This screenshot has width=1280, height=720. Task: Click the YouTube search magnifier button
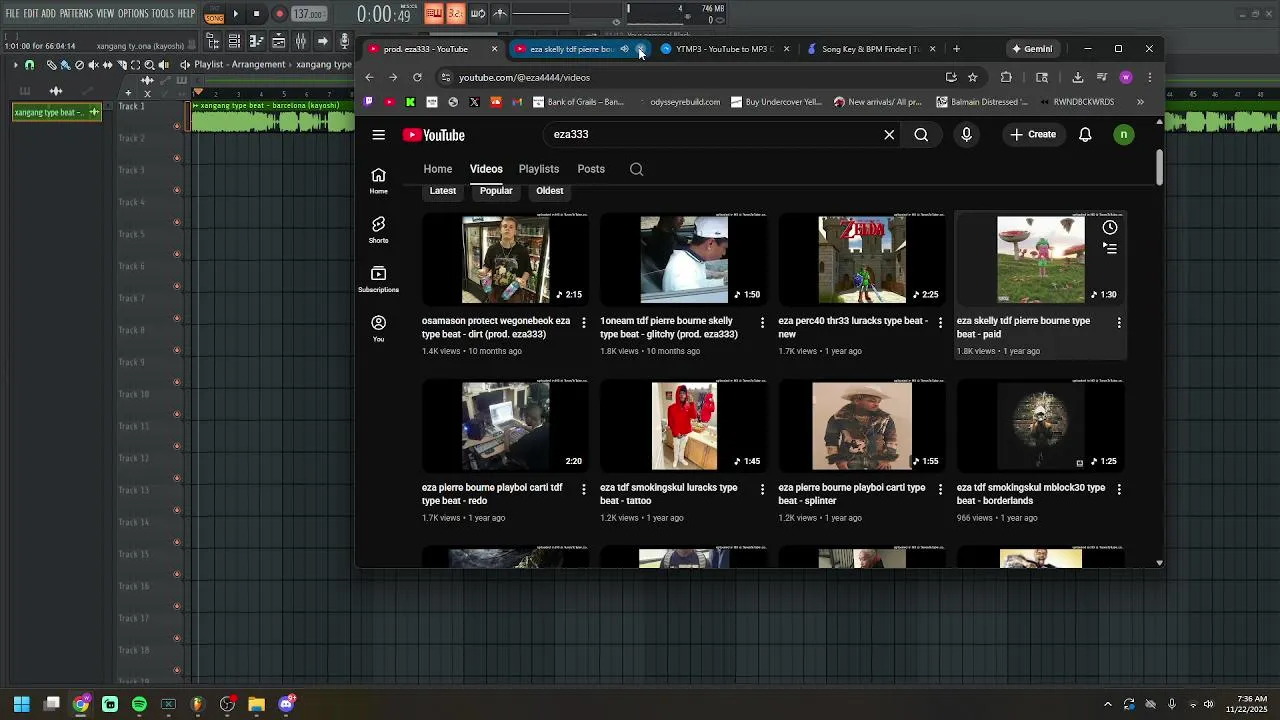coord(921,135)
